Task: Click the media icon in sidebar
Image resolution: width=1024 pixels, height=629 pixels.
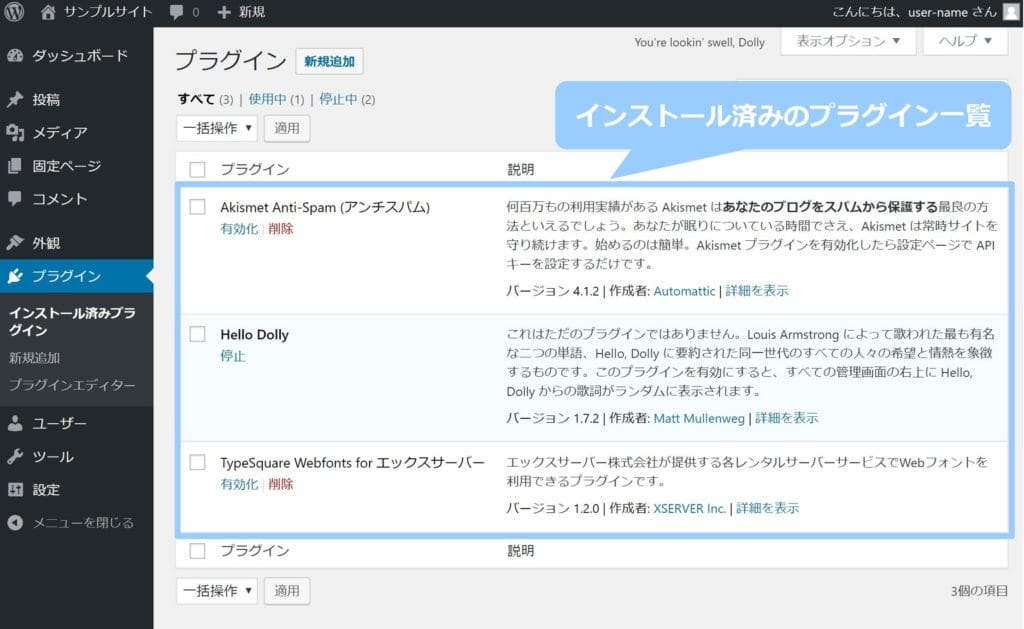Action: coord(15,133)
